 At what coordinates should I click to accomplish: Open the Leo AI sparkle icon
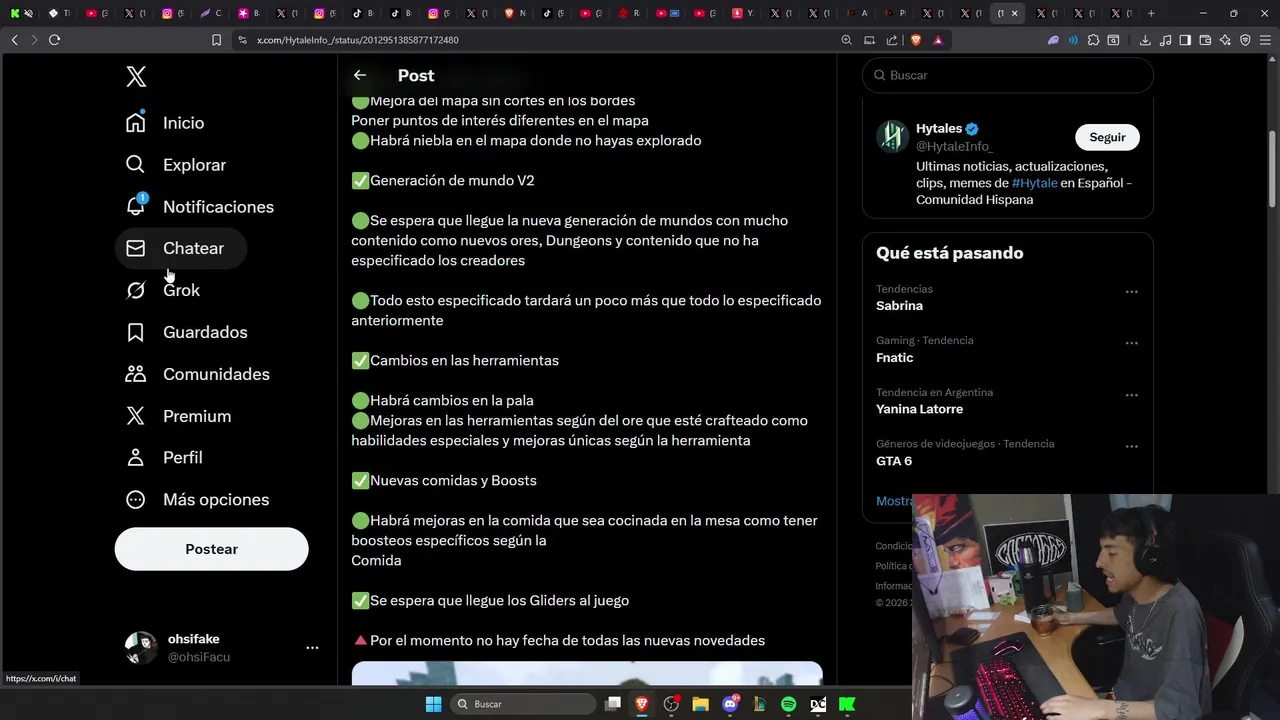pos(1225,40)
